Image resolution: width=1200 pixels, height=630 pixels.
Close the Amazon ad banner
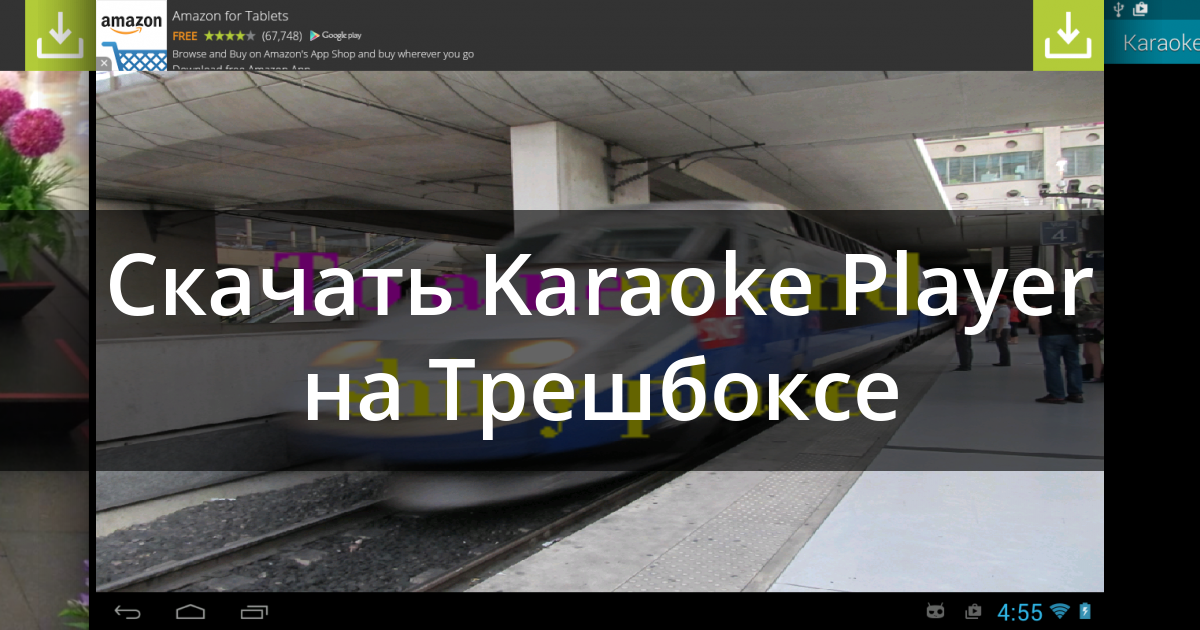coord(103,63)
